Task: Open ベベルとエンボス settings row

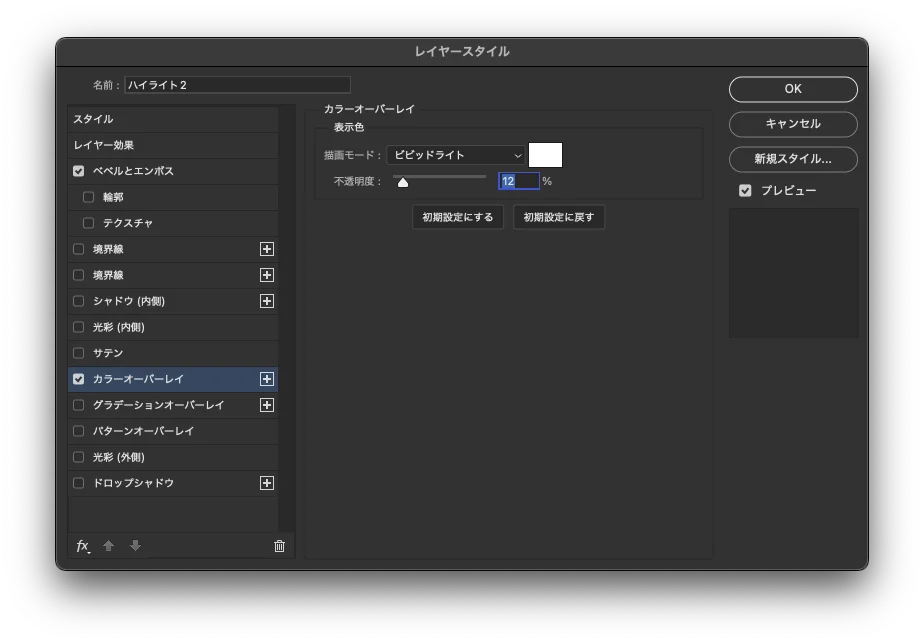Action: 173,171
